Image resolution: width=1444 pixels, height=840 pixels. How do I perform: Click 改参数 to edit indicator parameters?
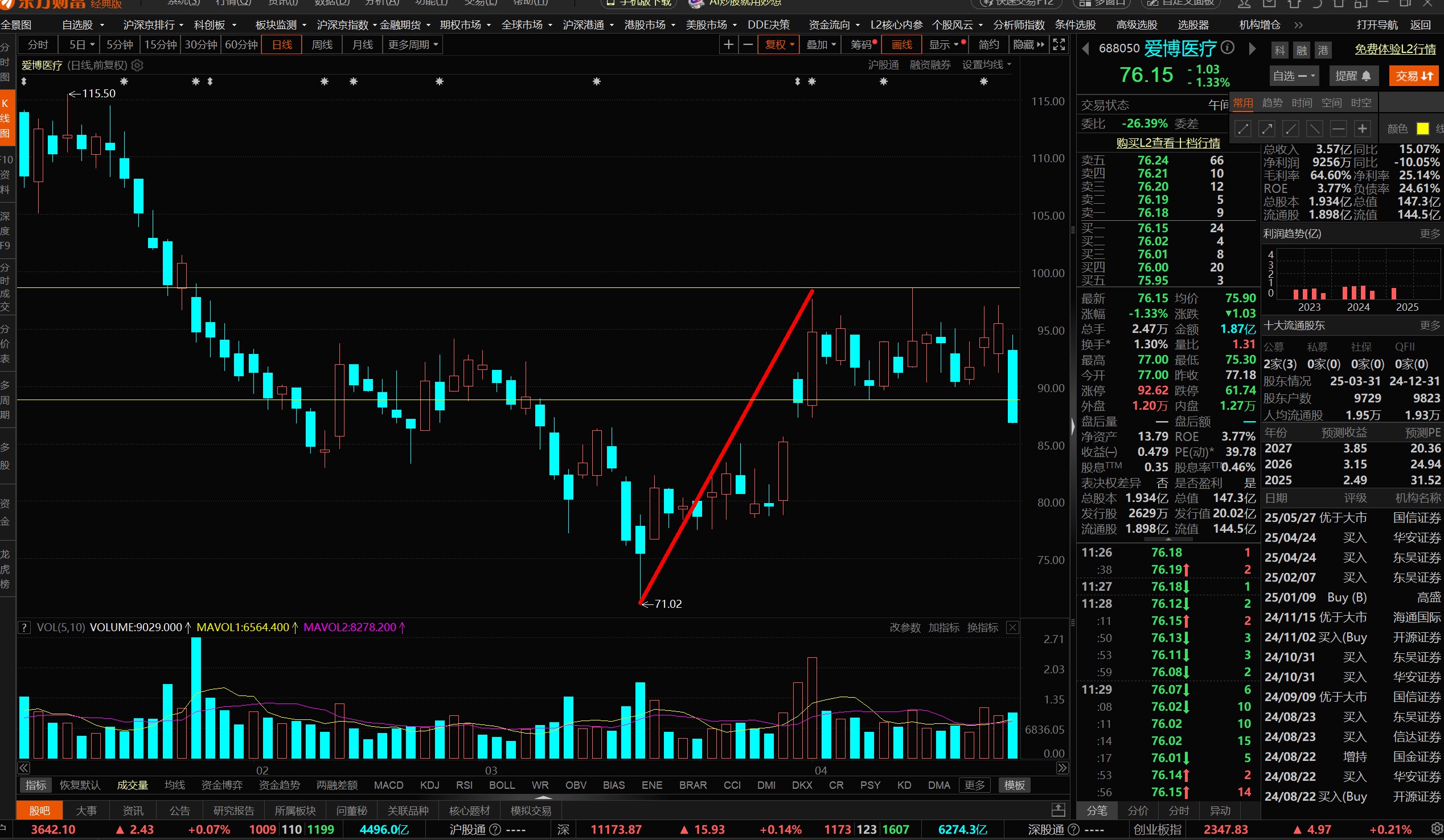[905, 628]
